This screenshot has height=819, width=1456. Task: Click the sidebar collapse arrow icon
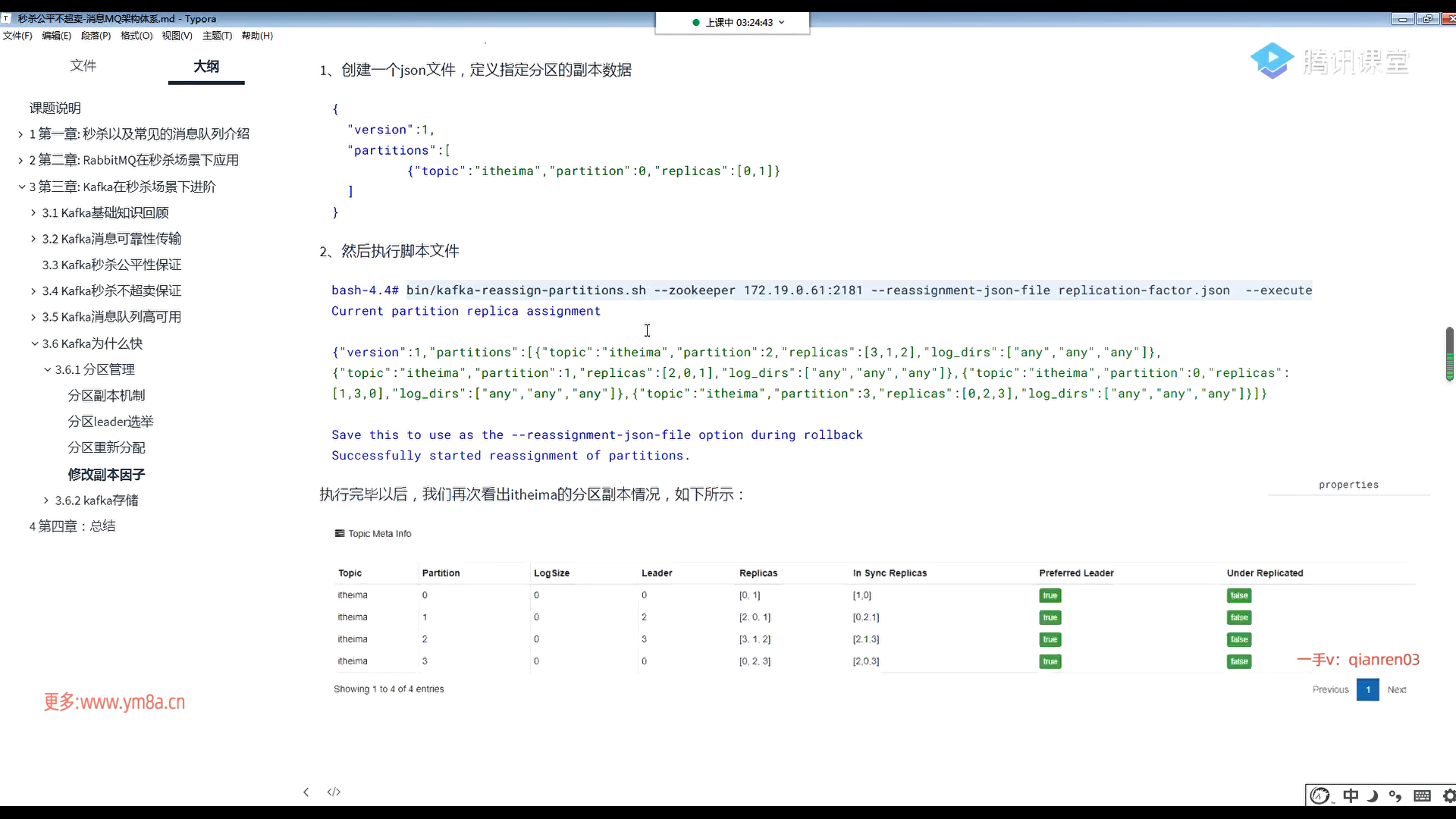click(306, 792)
